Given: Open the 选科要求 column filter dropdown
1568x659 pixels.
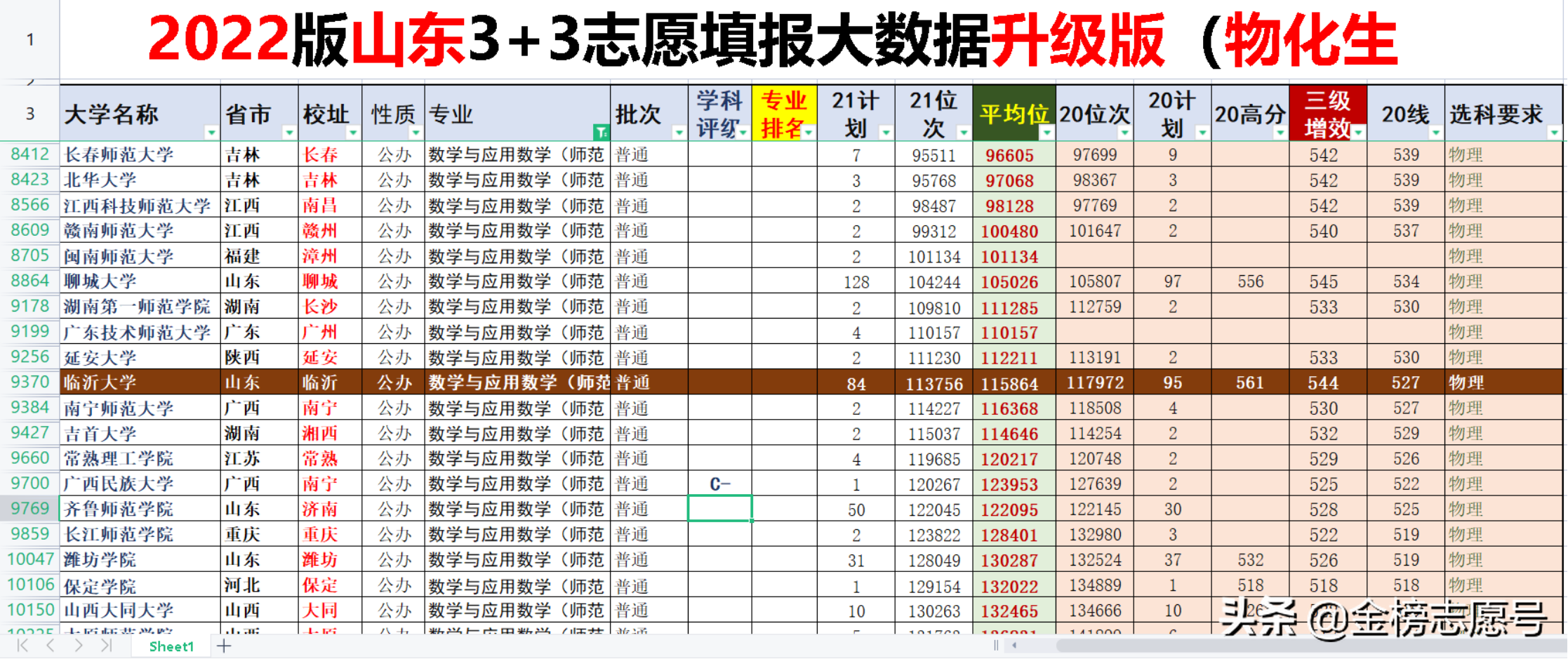Looking at the screenshot, I should coord(1553,132).
